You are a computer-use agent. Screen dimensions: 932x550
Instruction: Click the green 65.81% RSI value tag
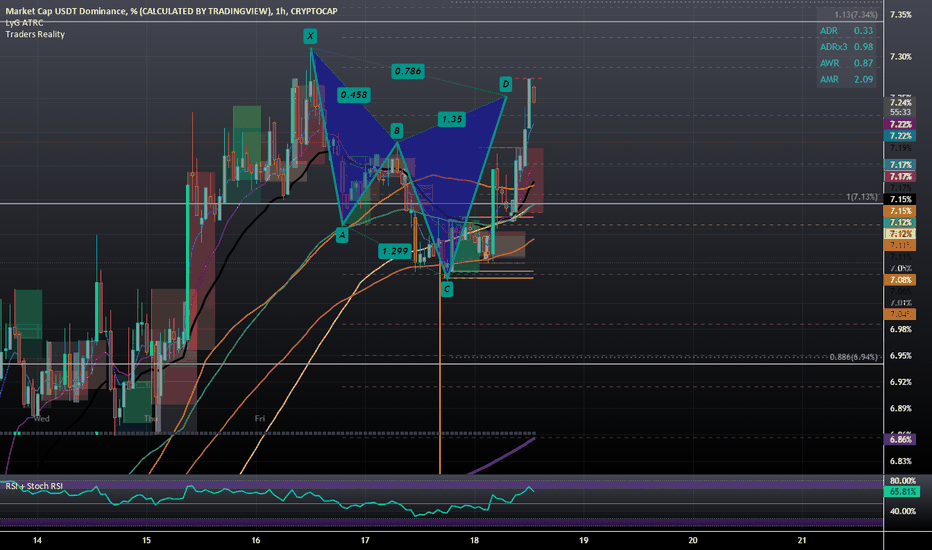click(902, 492)
